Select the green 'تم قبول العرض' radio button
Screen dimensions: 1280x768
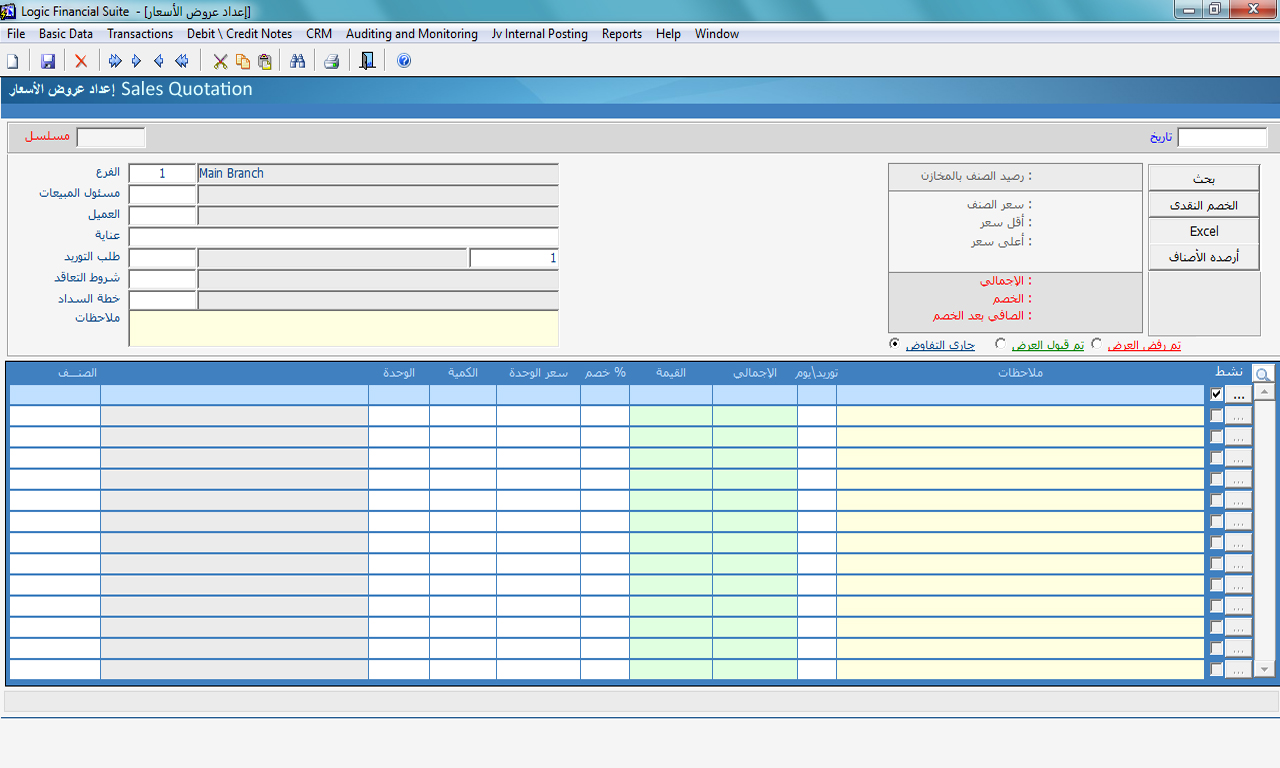[1001, 344]
